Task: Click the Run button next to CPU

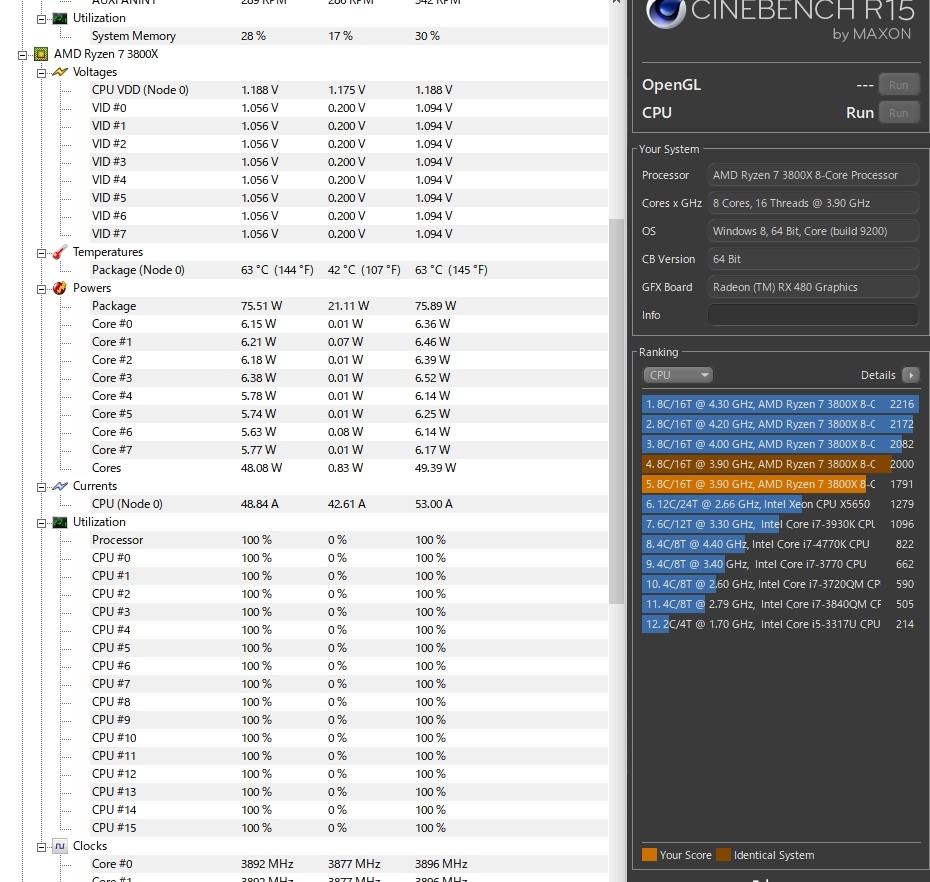Action: pos(898,113)
